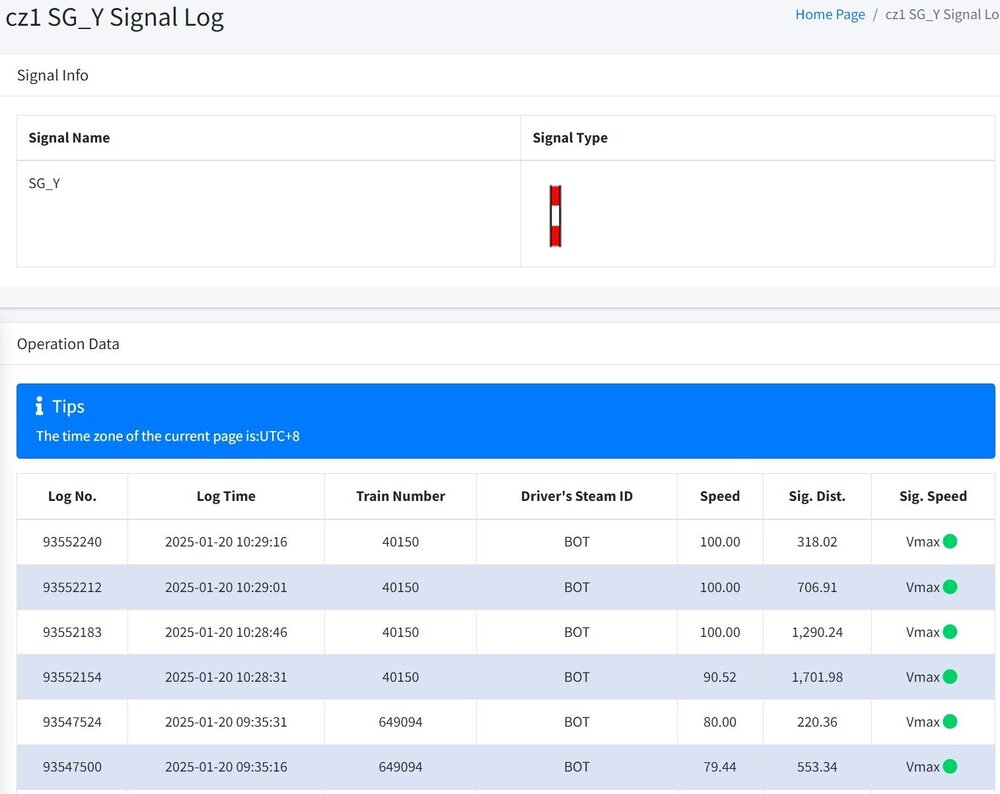The height and width of the screenshot is (794, 1000).
Task: Click the Sig. Dist. column header
Action: (817, 496)
